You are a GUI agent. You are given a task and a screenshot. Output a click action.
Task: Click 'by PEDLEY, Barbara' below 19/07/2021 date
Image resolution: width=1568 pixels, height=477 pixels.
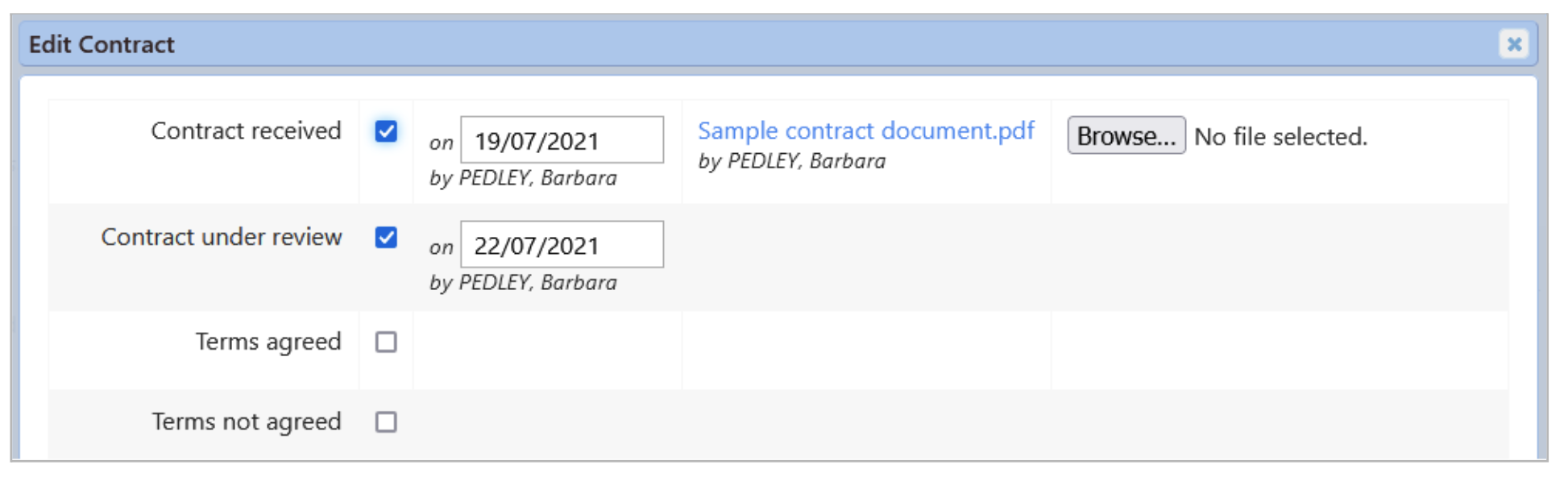[523, 178]
